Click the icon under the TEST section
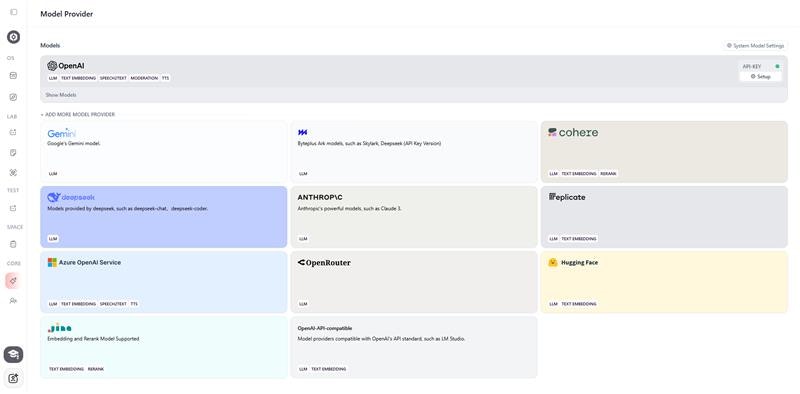The height and width of the screenshot is (394, 800). coord(14,208)
